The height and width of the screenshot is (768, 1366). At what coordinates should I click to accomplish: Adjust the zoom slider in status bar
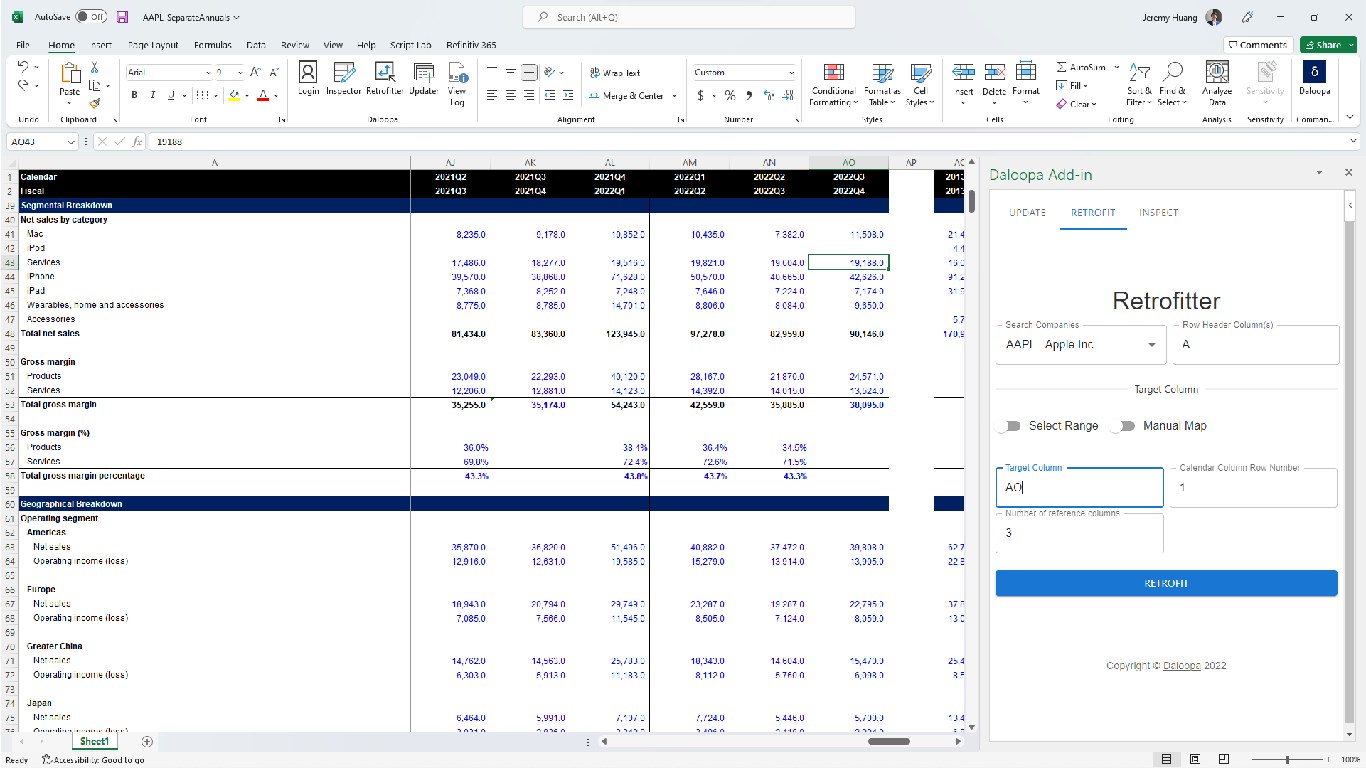[1287, 760]
